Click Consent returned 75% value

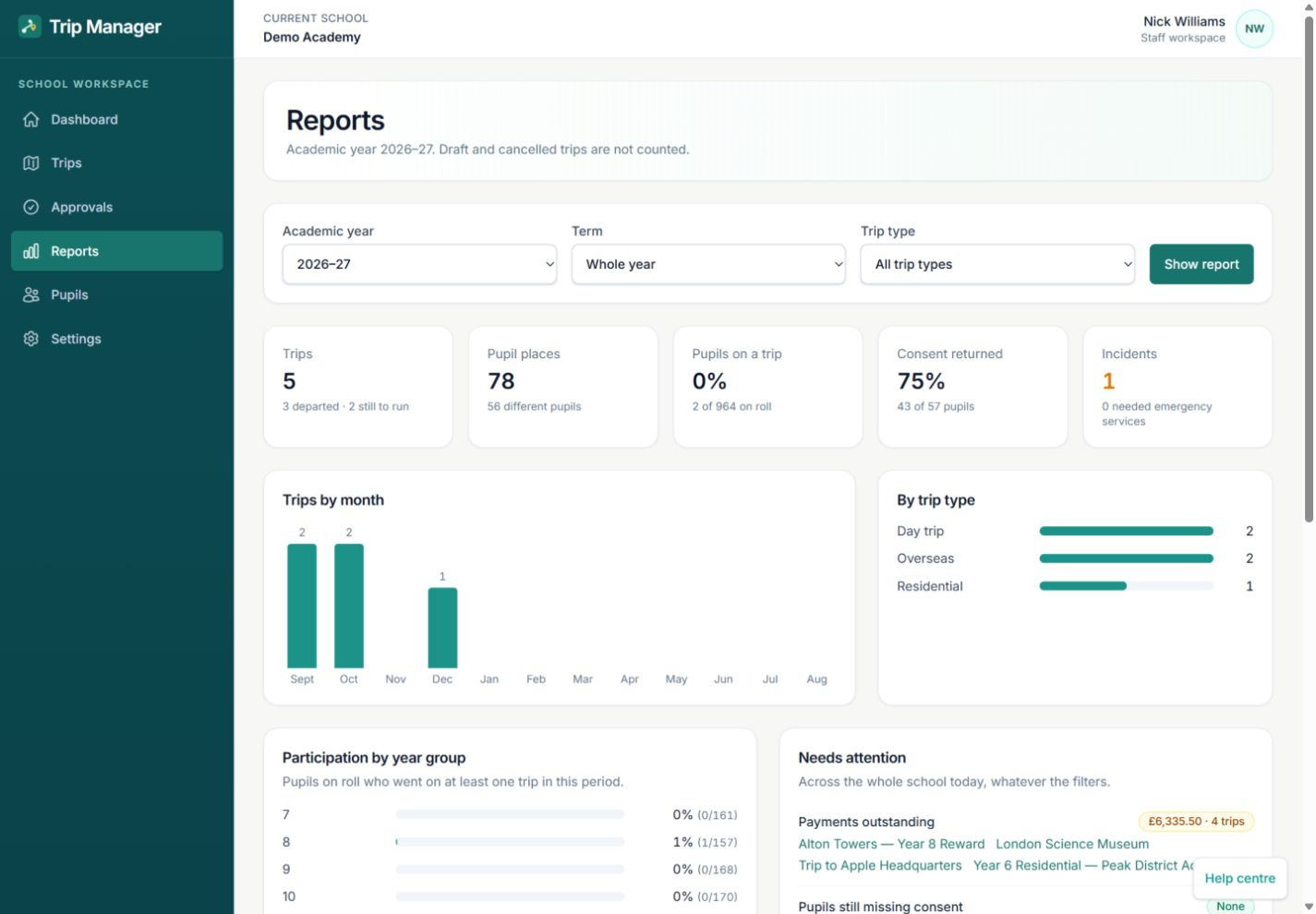[x=921, y=381]
